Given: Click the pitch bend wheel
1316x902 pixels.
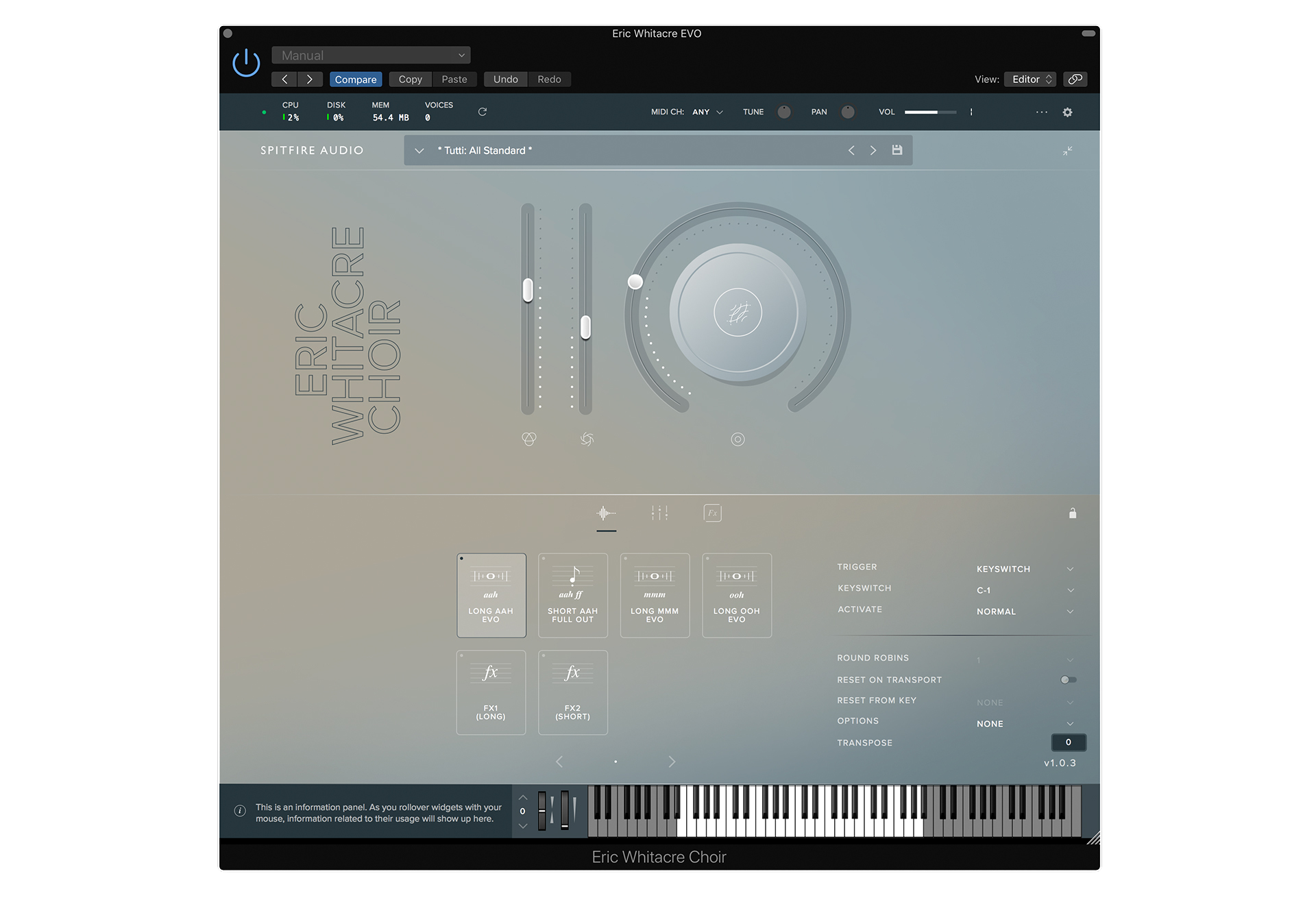Looking at the screenshot, I should 542,811.
